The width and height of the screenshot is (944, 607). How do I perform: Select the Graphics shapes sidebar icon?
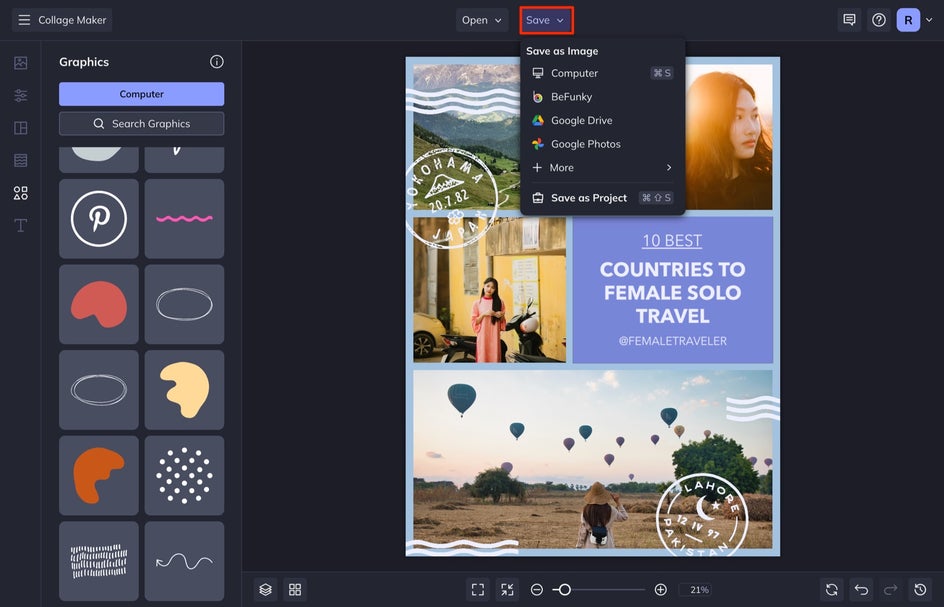coord(20,193)
